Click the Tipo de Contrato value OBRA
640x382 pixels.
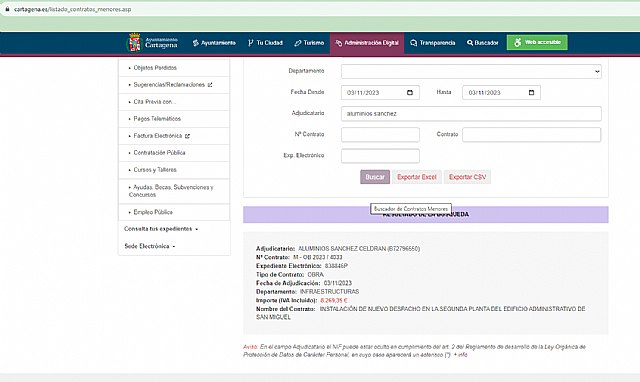[x=316, y=275]
